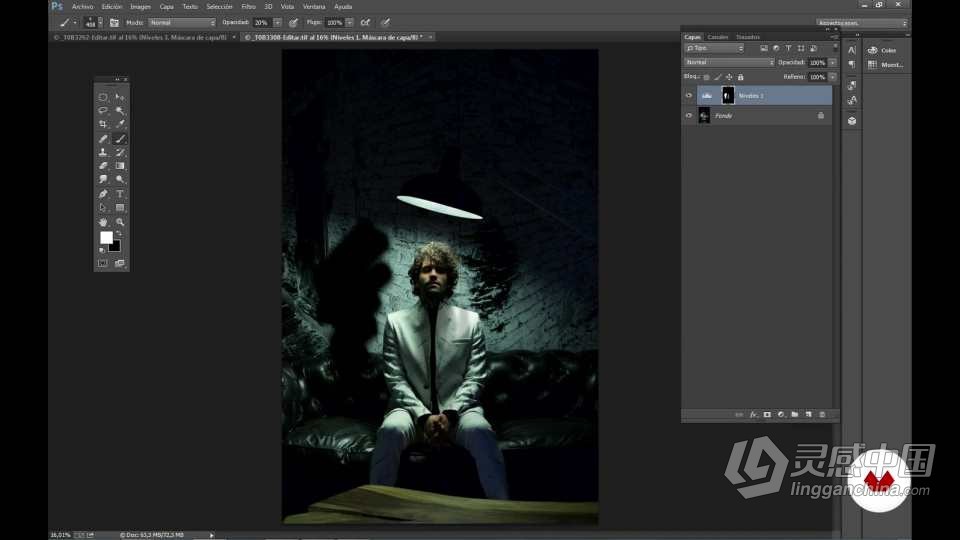The height and width of the screenshot is (540, 960).
Task: Open the brush Modo Normal dropdown
Action: [182, 23]
